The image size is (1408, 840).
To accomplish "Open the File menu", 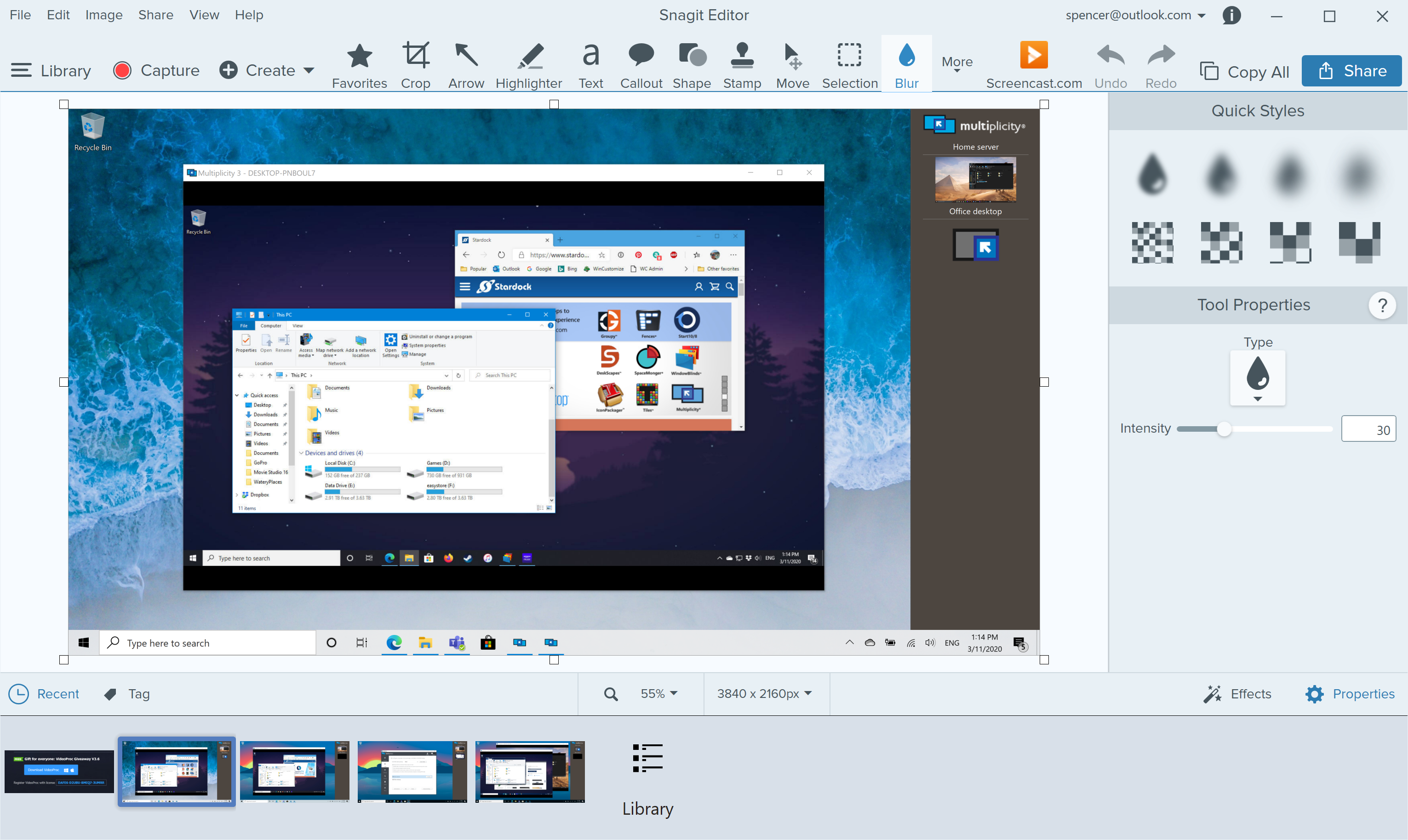I will (x=20, y=15).
